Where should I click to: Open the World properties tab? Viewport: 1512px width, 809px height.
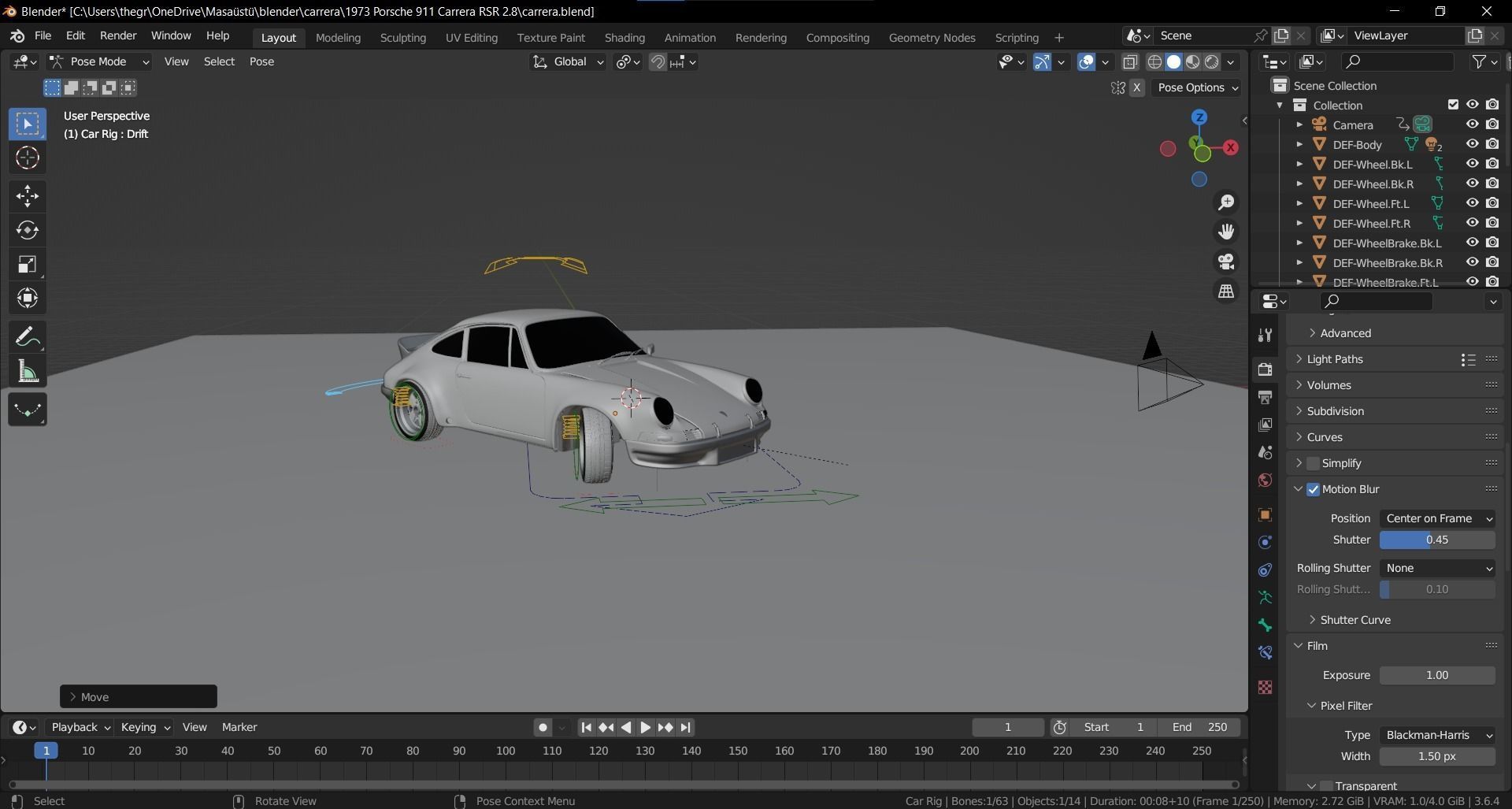pos(1265,481)
